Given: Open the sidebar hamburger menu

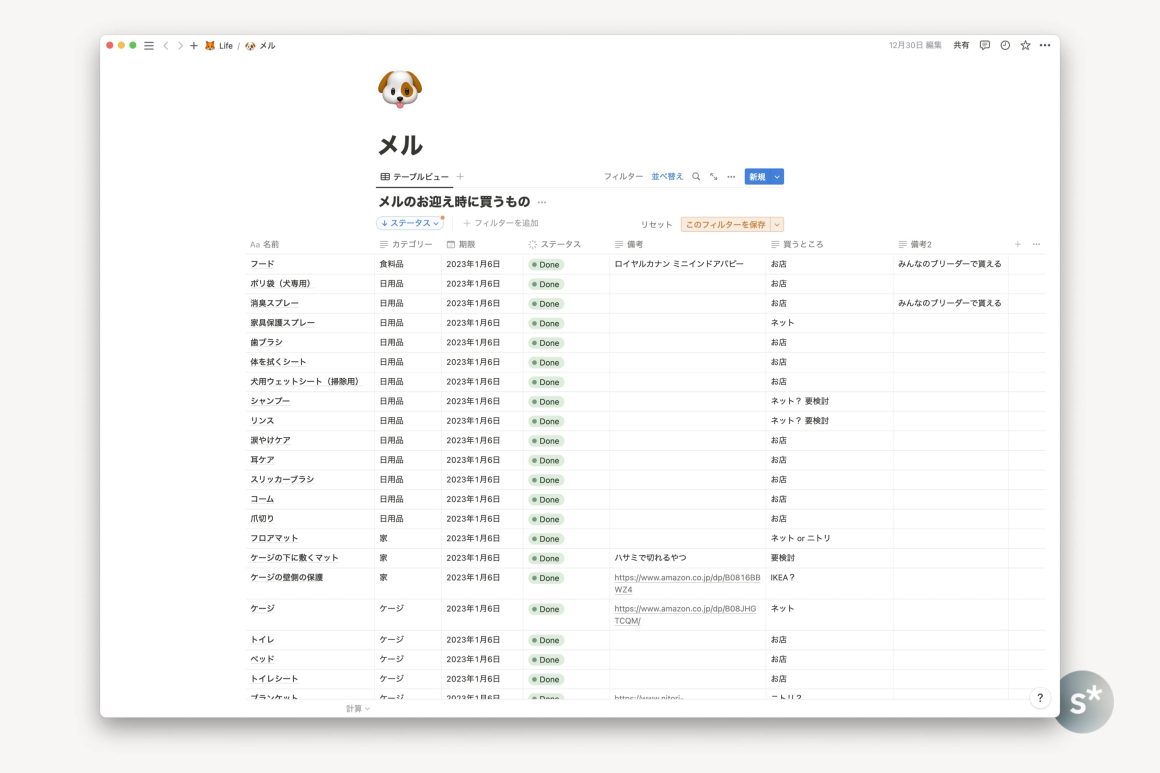Looking at the screenshot, I should (149, 45).
